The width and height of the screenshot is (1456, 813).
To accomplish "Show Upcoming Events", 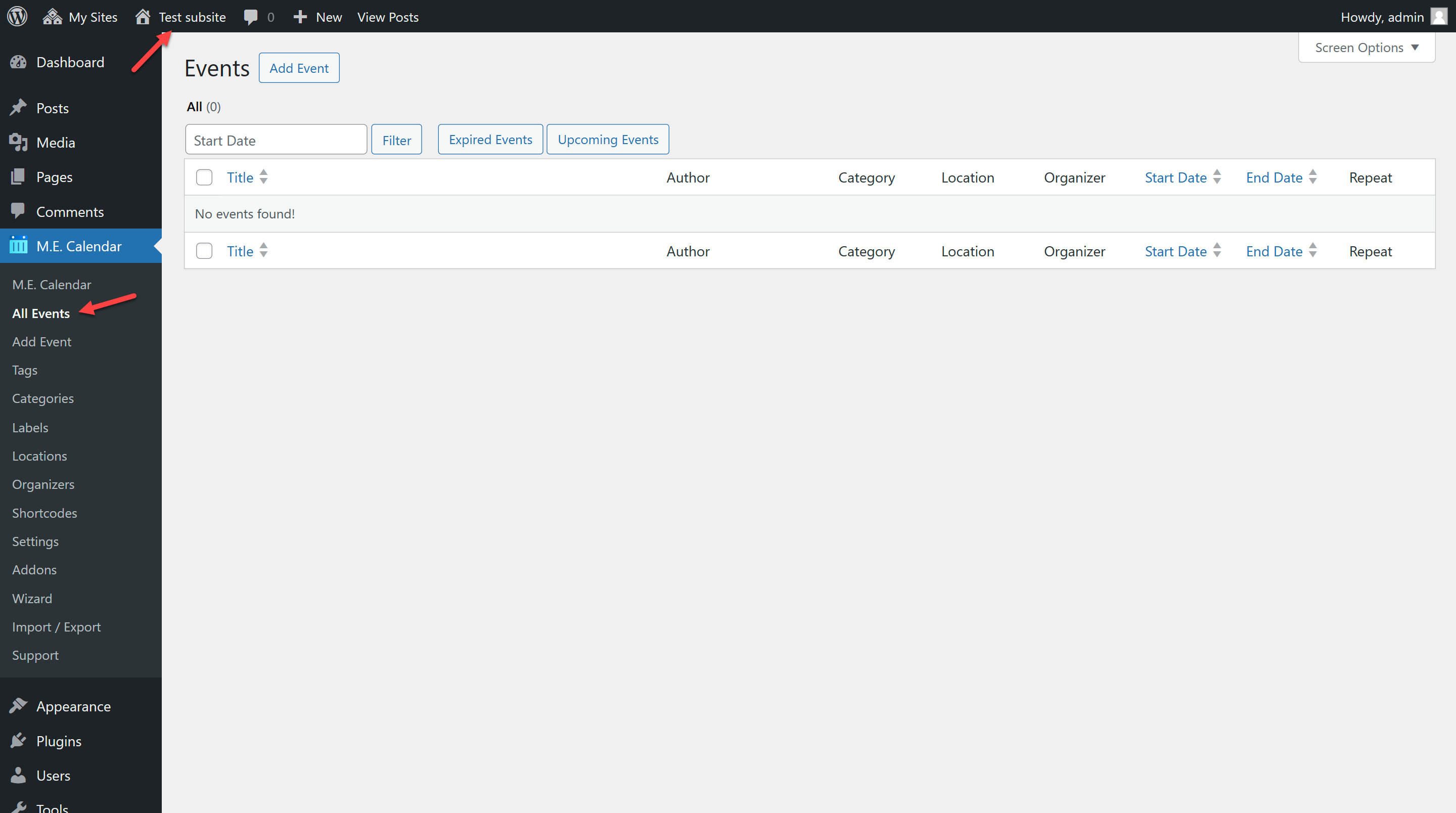I will pos(608,139).
